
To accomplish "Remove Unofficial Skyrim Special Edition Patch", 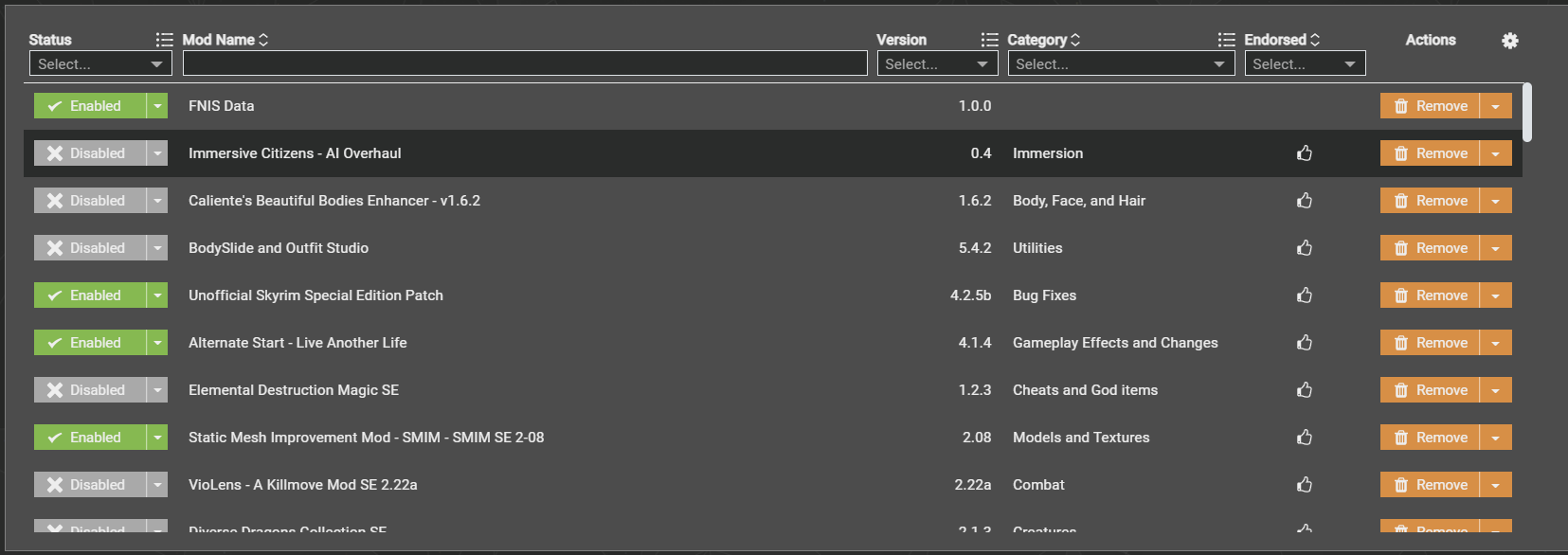I will click(1430, 295).
